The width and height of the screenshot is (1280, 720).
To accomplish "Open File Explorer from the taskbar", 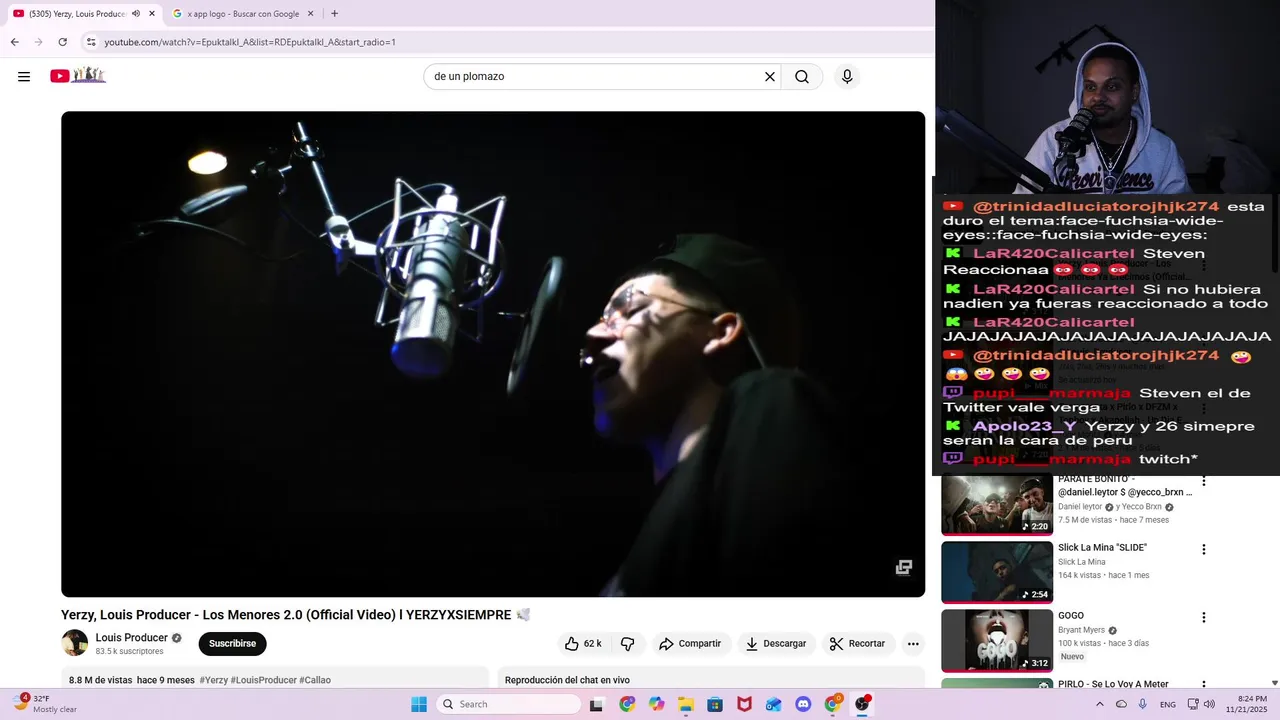I will tap(685, 704).
